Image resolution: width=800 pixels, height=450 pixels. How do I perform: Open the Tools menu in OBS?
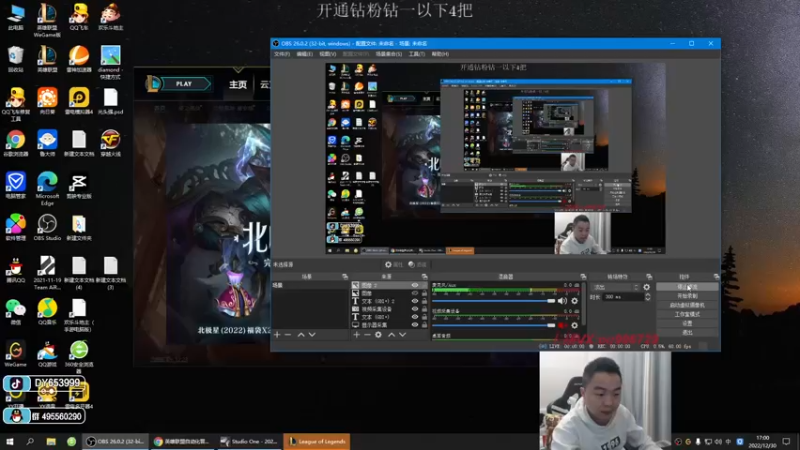pyautogui.click(x=417, y=54)
